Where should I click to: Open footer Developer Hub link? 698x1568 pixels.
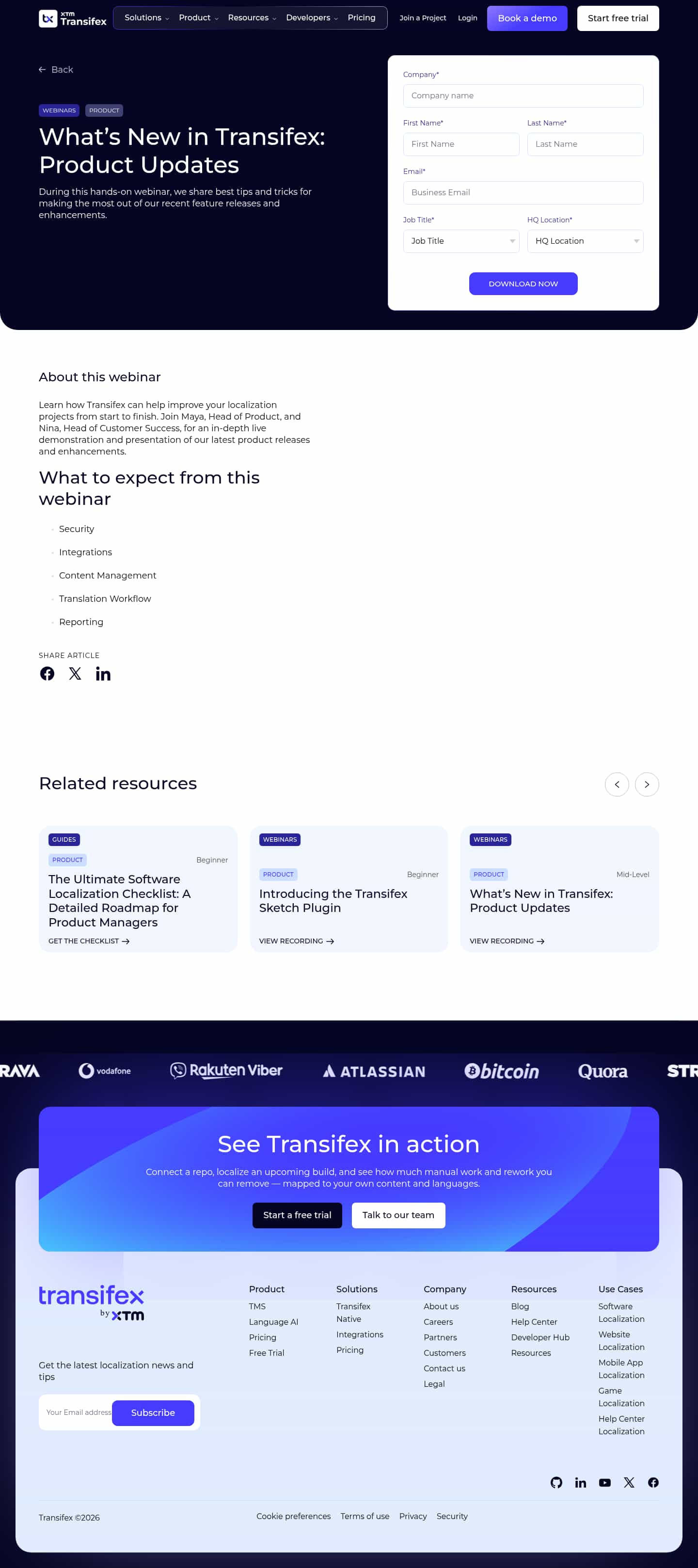click(x=539, y=1337)
